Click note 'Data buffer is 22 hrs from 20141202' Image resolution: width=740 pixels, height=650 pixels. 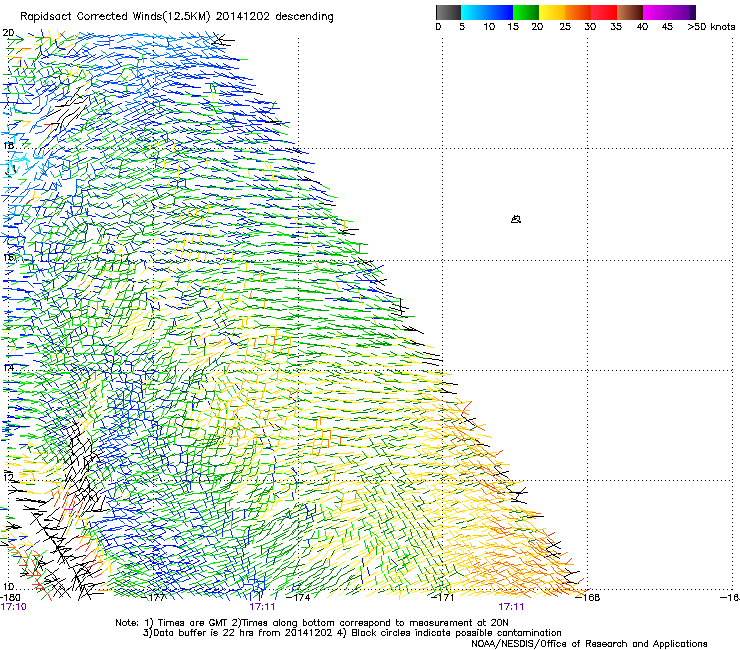click(238, 633)
